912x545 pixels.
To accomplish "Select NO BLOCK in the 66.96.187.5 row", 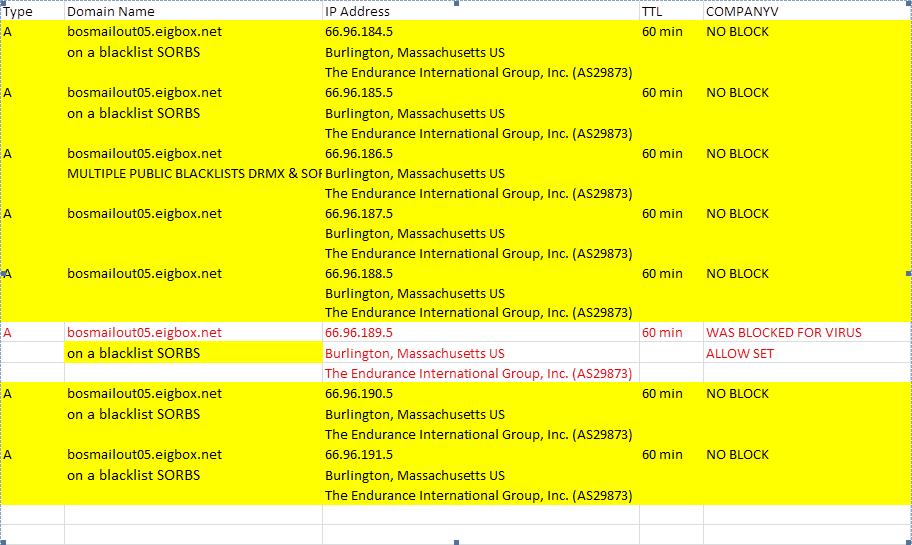I will [x=807, y=213].
